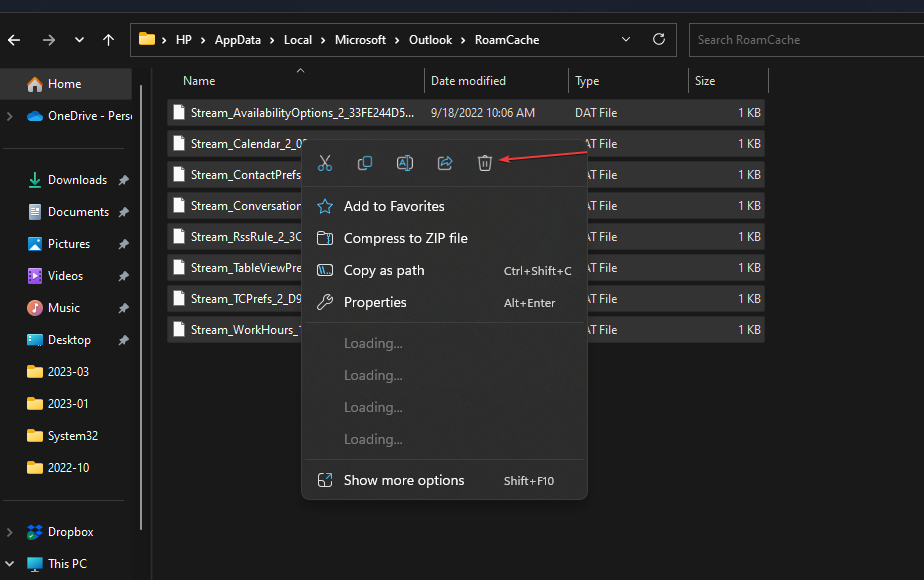This screenshot has width=924, height=580.
Task: Click the Copy icon in context menu
Action: click(365, 163)
